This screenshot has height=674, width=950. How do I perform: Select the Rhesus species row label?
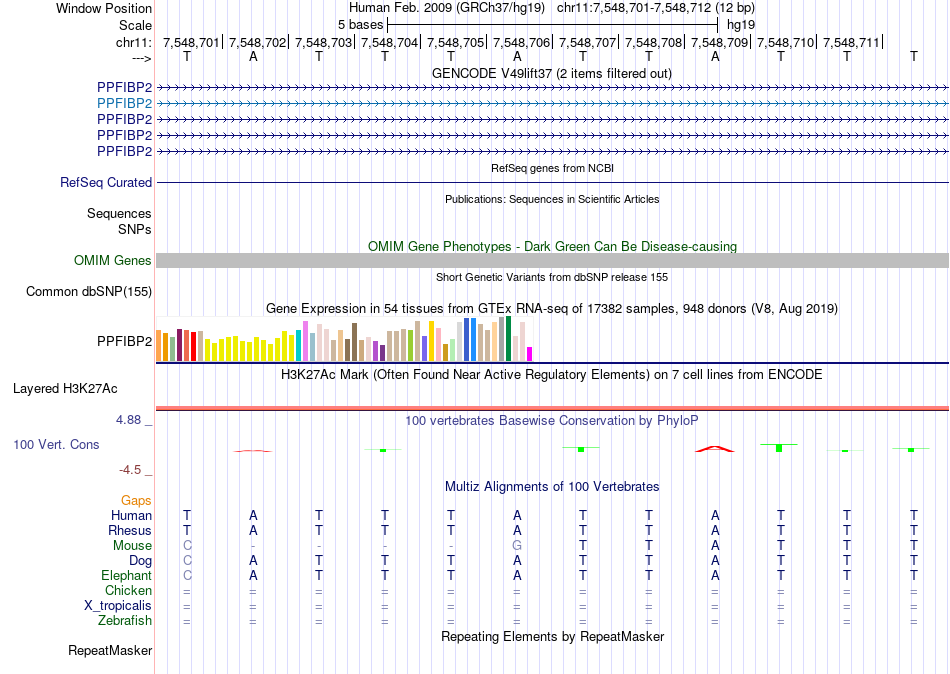pos(130,530)
